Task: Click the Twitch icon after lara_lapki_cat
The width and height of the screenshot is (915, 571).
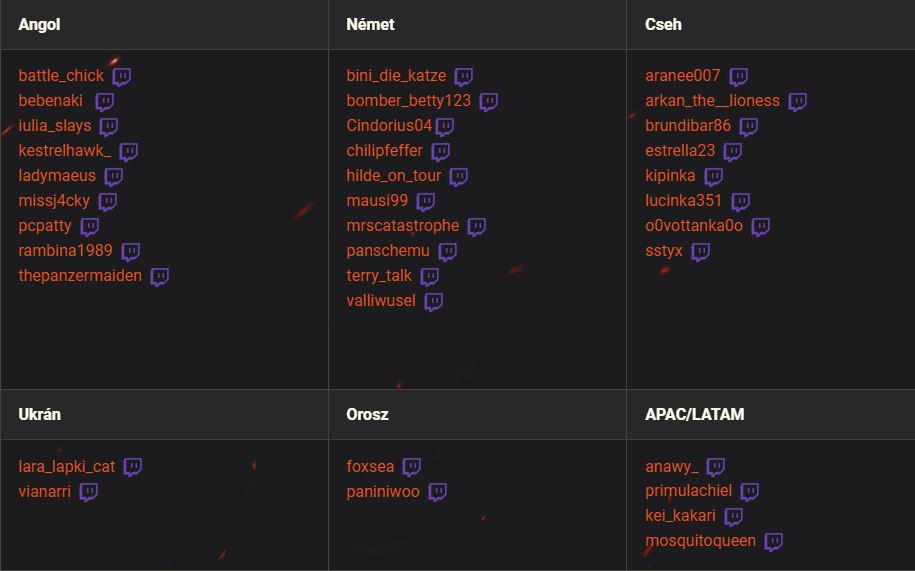Action: (133, 467)
